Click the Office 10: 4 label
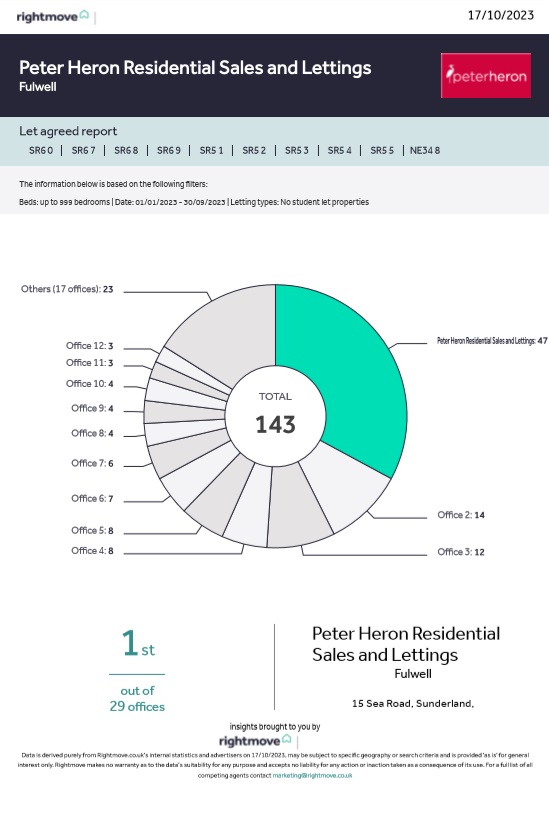Image resolution: width=549 pixels, height=815 pixels. point(89,384)
